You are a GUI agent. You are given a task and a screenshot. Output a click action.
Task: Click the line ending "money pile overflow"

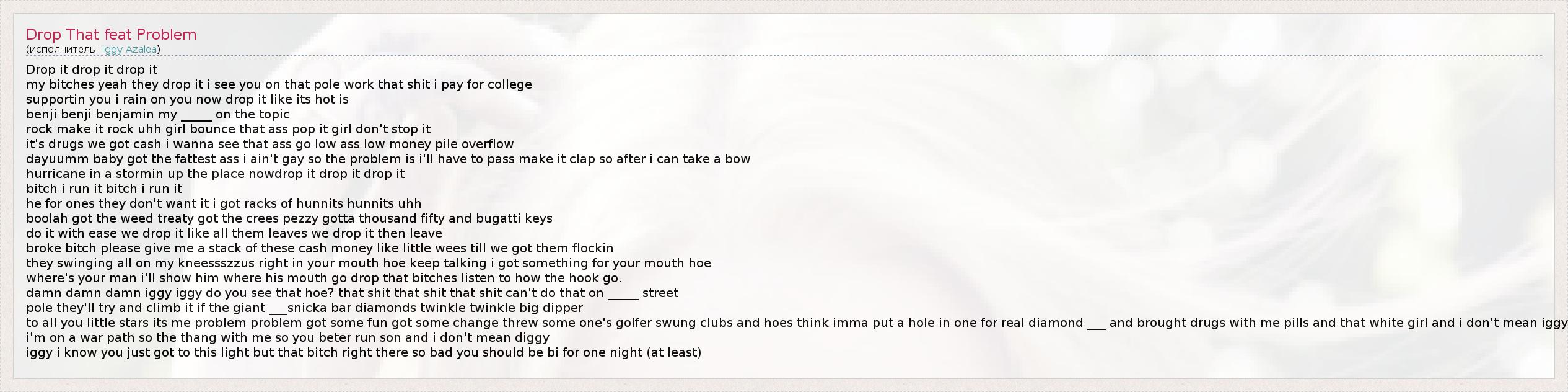269,144
